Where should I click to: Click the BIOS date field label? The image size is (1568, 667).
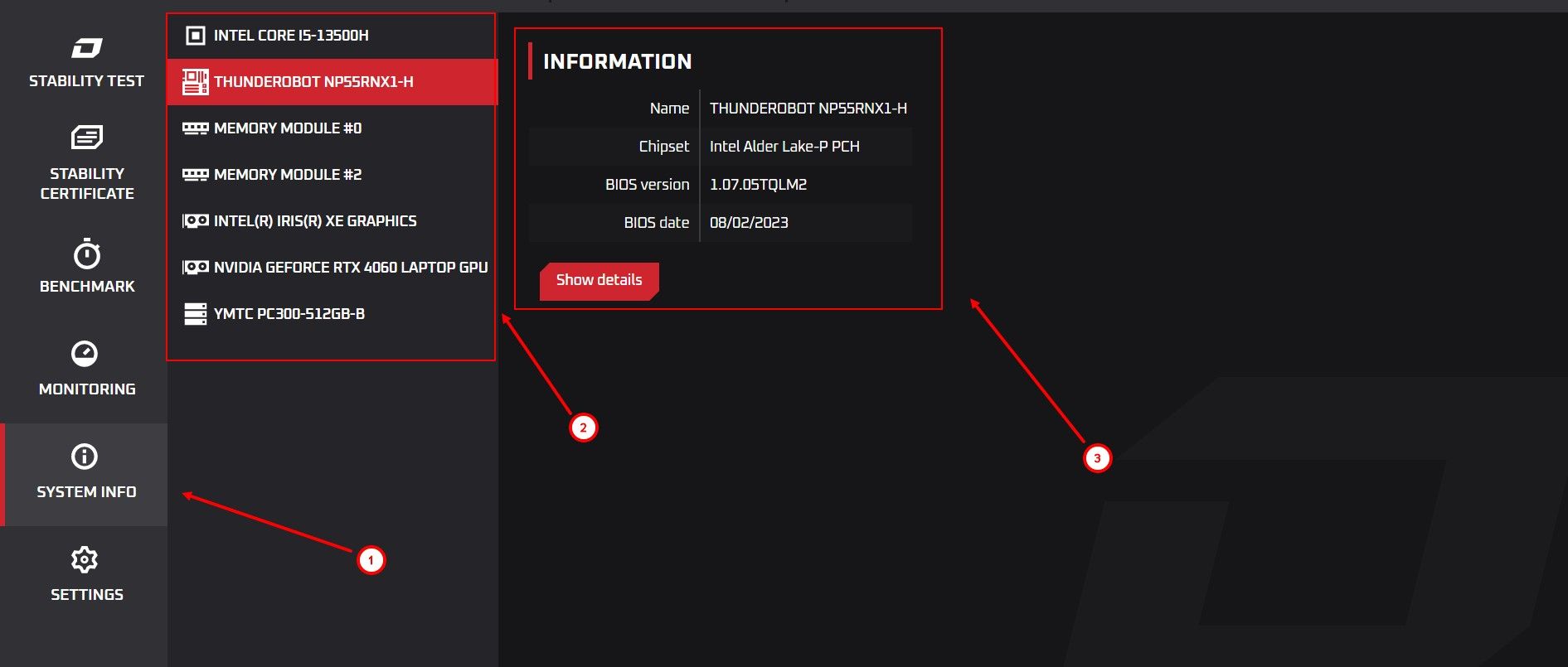point(656,223)
